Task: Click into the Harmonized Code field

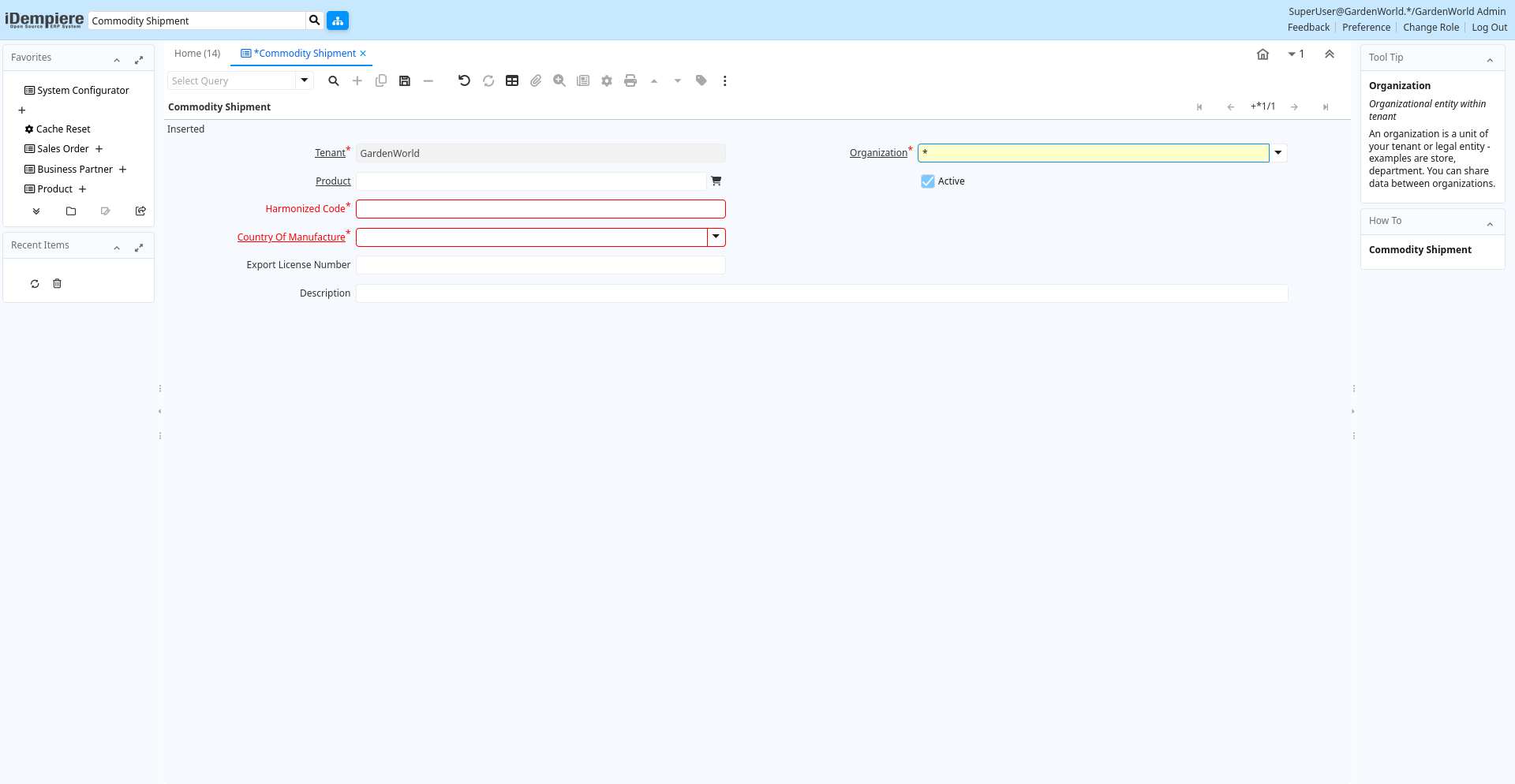Action: (541, 209)
